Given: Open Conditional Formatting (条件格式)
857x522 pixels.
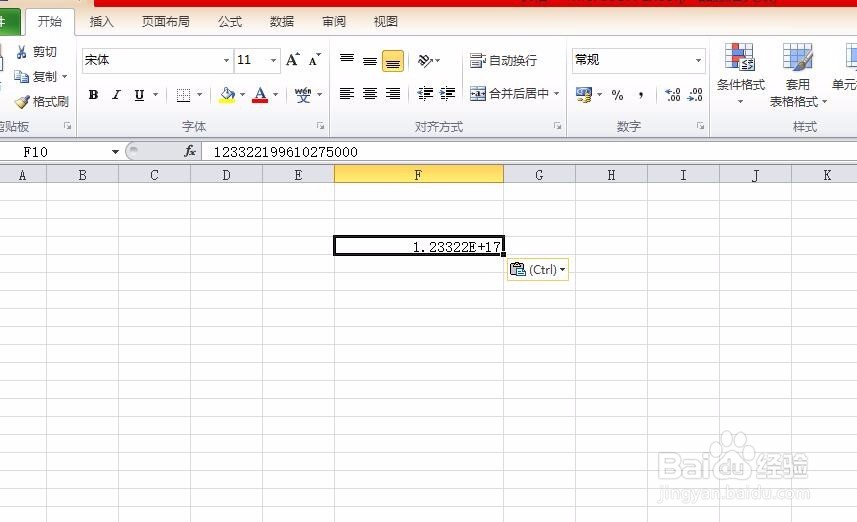Looking at the screenshot, I should tap(740, 74).
